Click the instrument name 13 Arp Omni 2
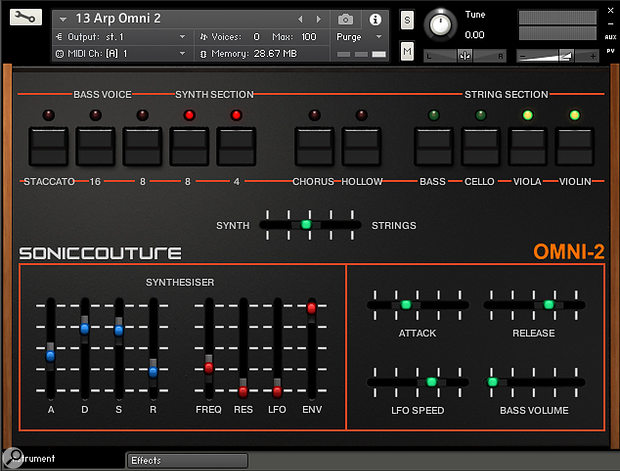This screenshot has height=471, width=620. tap(118, 19)
